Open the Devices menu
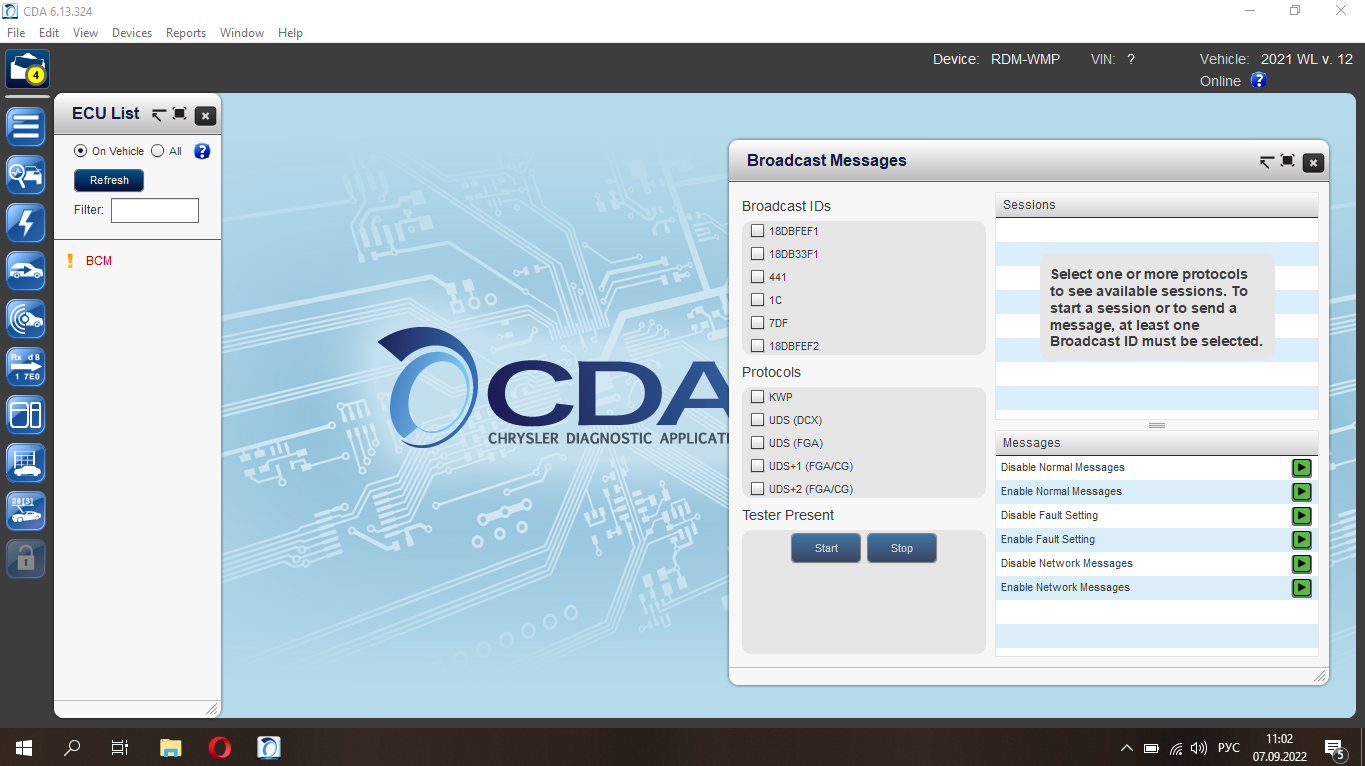Image resolution: width=1365 pixels, height=766 pixels. point(132,33)
